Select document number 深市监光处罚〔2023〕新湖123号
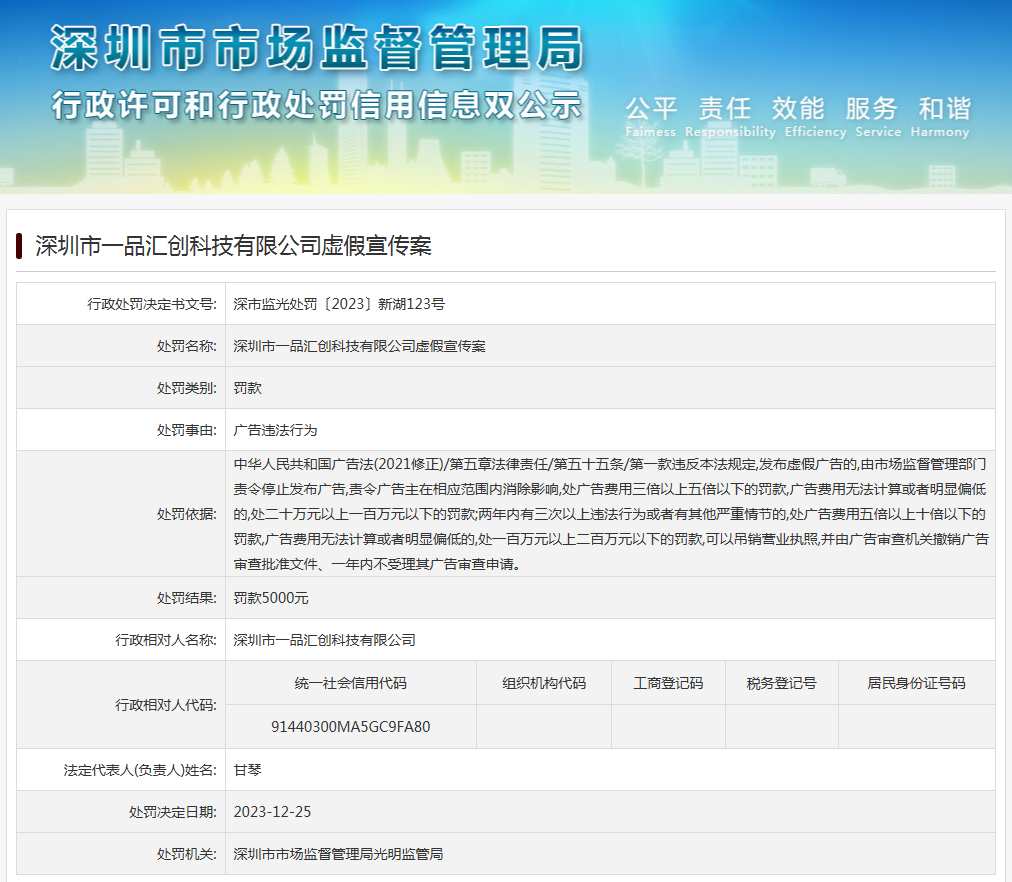Screen dimensions: 1012x882 (339, 304)
